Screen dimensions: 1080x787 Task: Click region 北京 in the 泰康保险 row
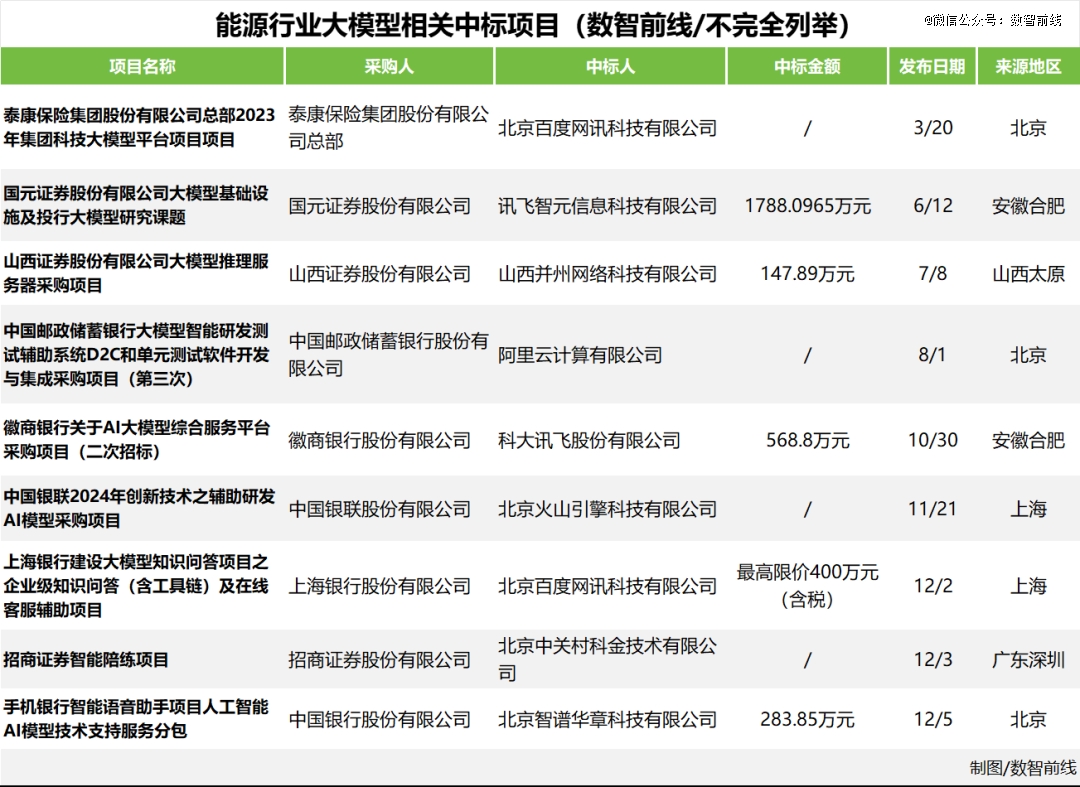1028,128
